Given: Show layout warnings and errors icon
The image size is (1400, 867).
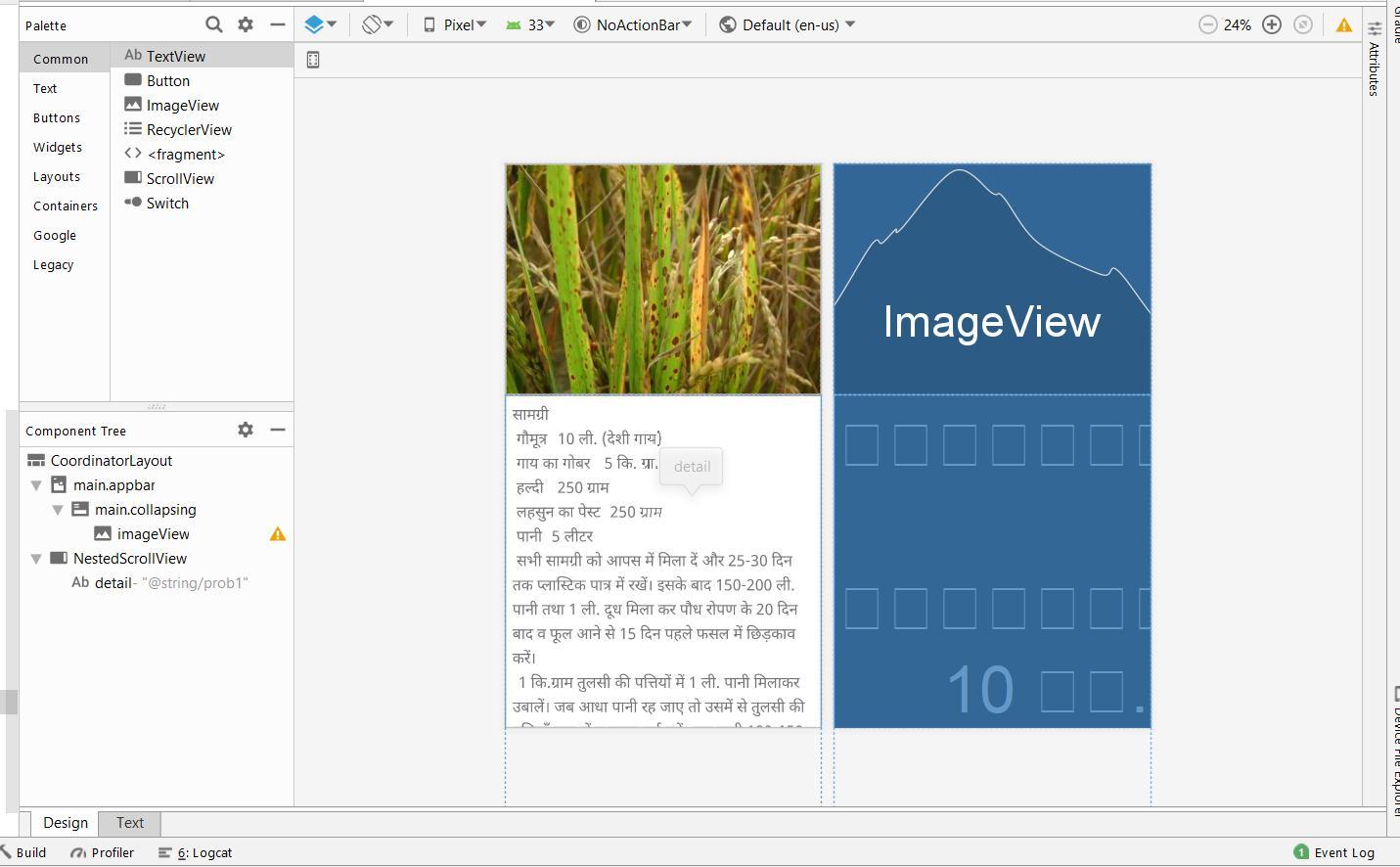Looking at the screenshot, I should coord(1344,25).
